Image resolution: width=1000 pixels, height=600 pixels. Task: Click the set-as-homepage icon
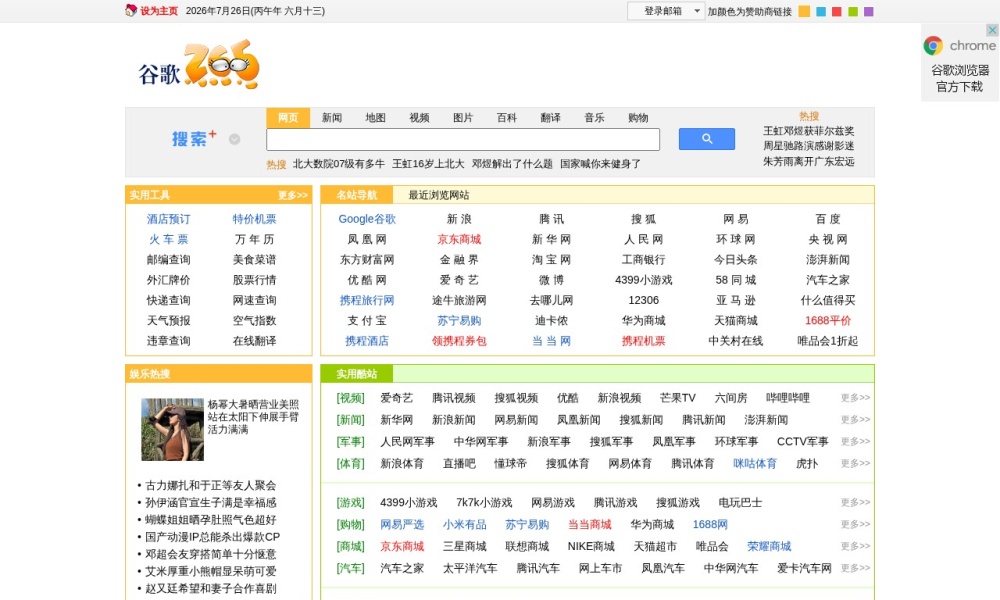(131, 10)
